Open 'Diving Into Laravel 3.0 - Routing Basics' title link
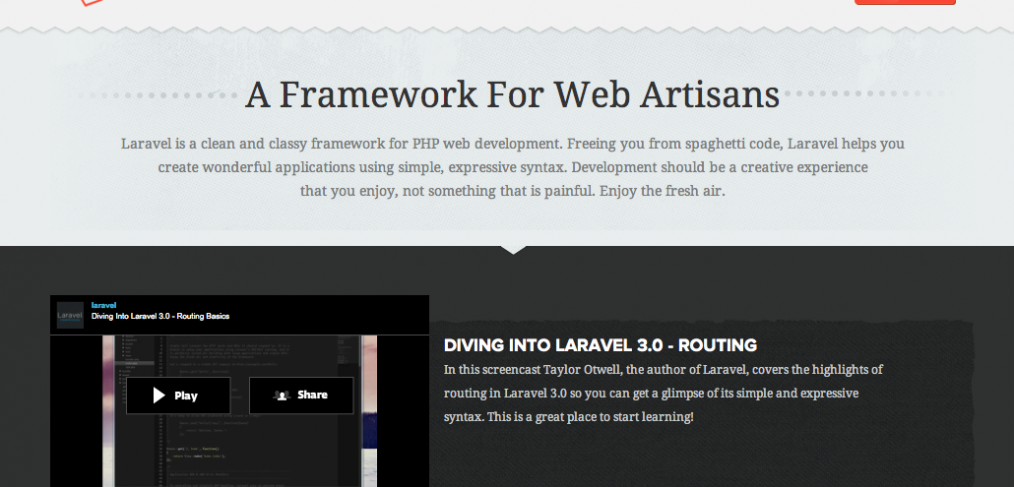 tap(160, 316)
